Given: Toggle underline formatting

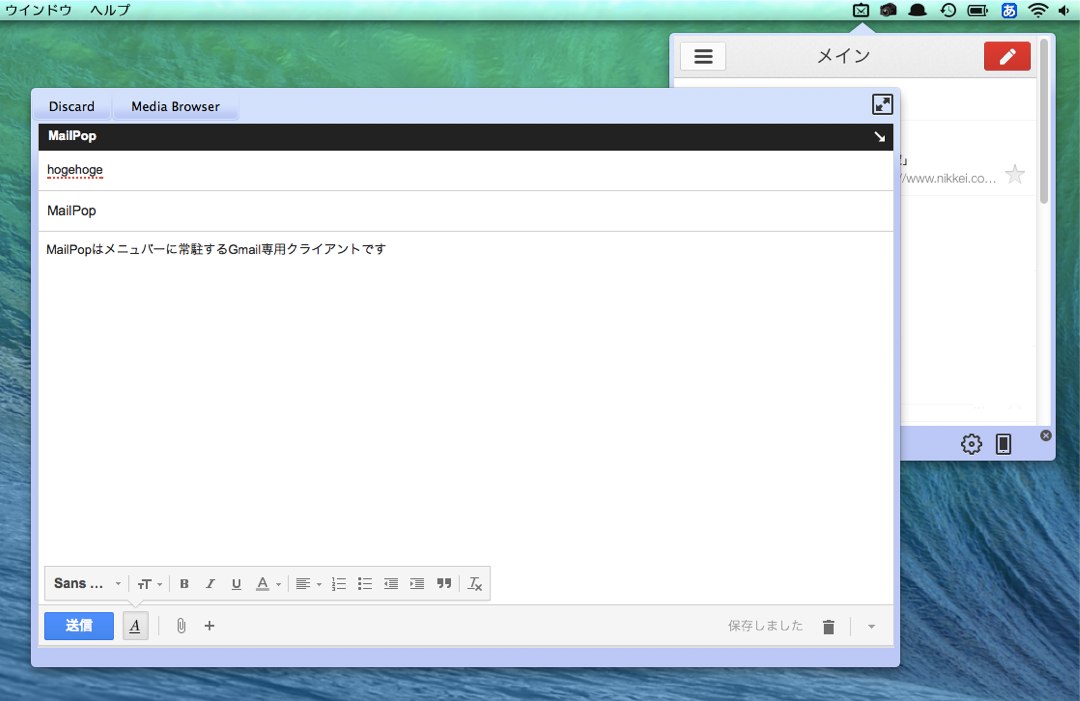Looking at the screenshot, I should click(236, 584).
